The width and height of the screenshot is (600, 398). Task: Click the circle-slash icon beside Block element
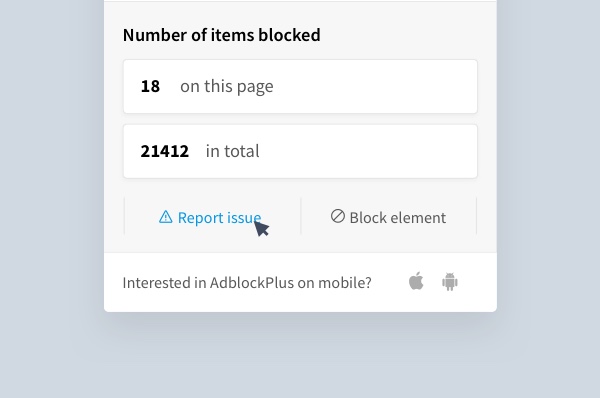338,216
